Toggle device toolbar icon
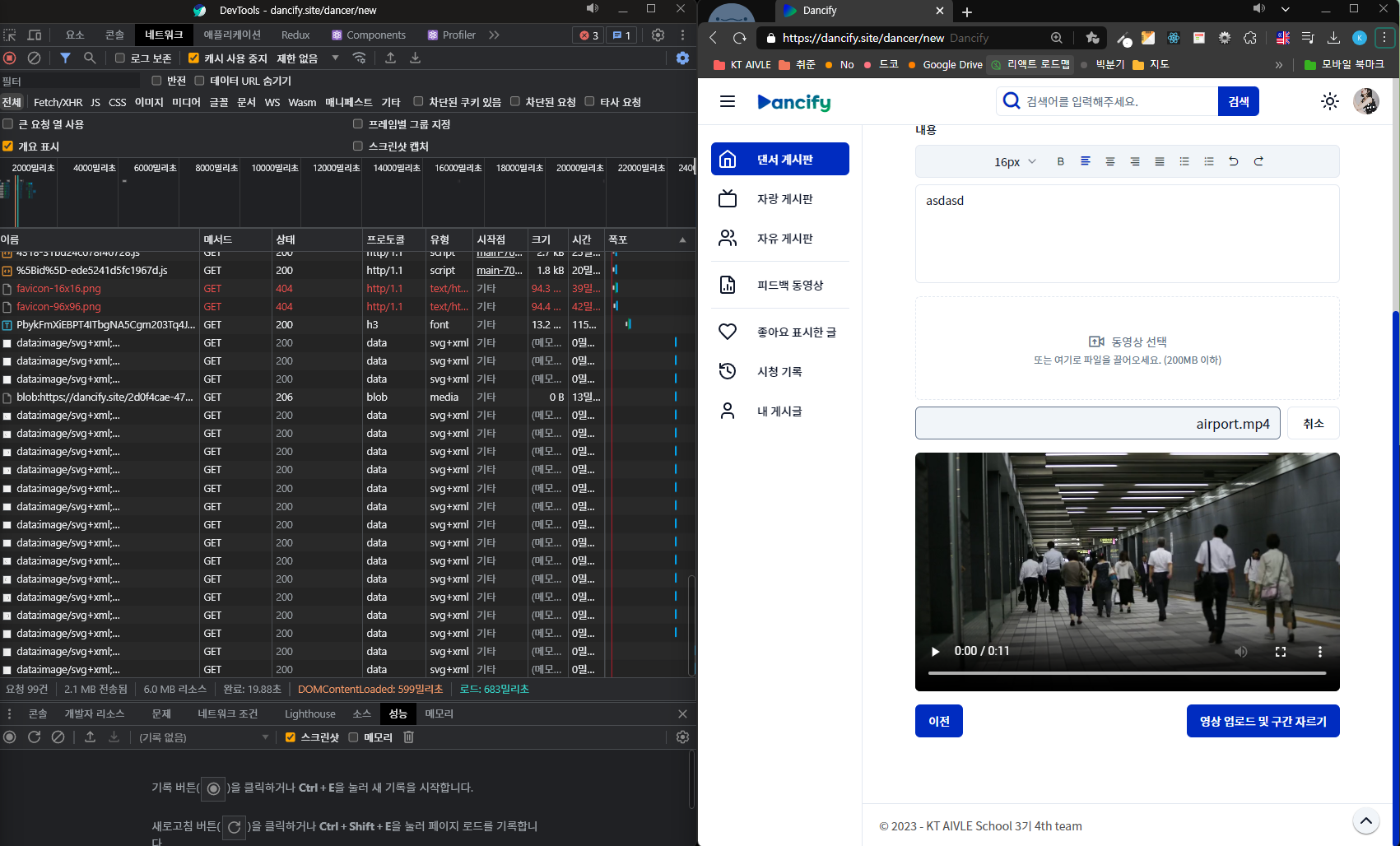The width and height of the screenshot is (1400, 846). coord(35,35)
